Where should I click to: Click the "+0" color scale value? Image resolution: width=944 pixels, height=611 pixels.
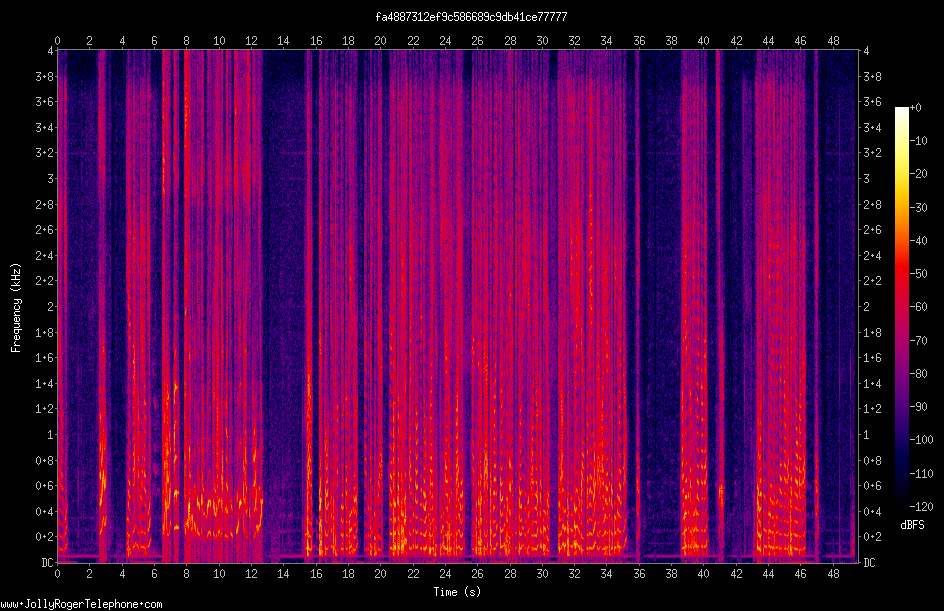click(x=916, y=108)
